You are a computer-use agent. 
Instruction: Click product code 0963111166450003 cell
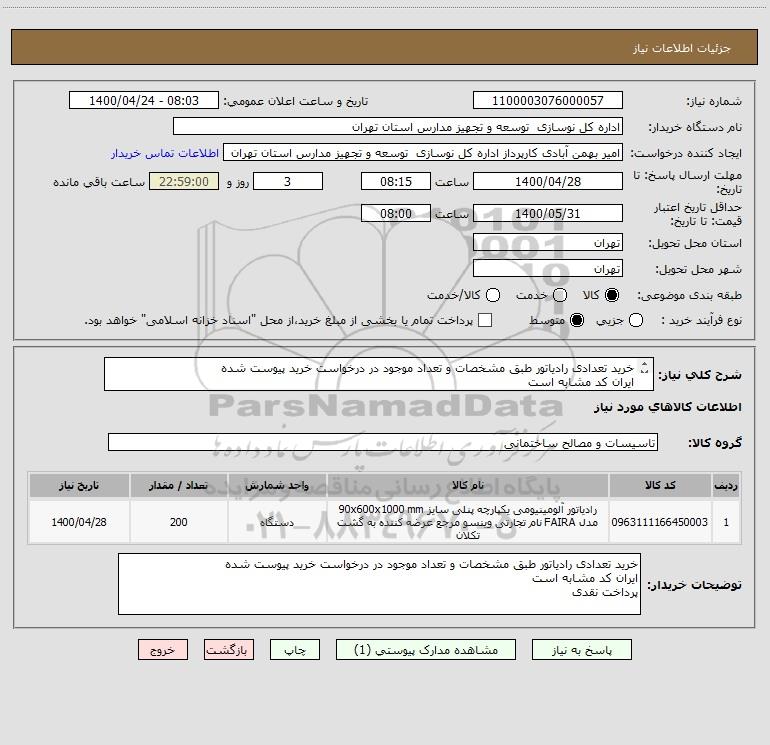click(660, 522)
